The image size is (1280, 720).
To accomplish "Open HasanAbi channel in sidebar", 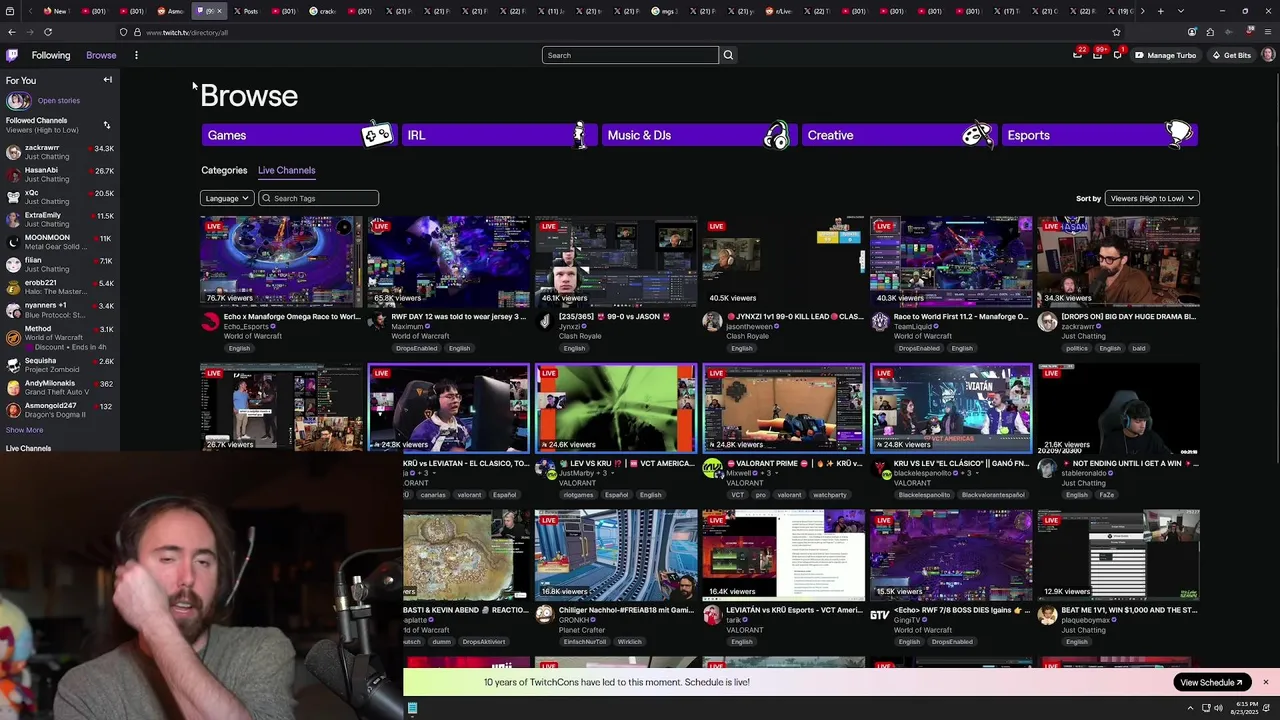I will coord(60,175).
